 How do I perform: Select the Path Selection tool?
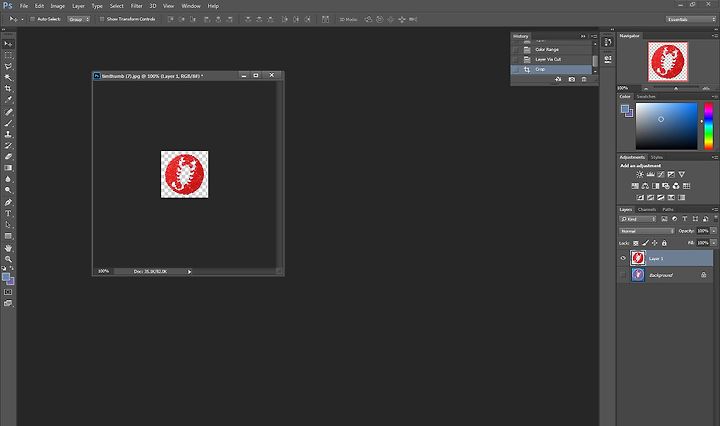pos(8,224)
